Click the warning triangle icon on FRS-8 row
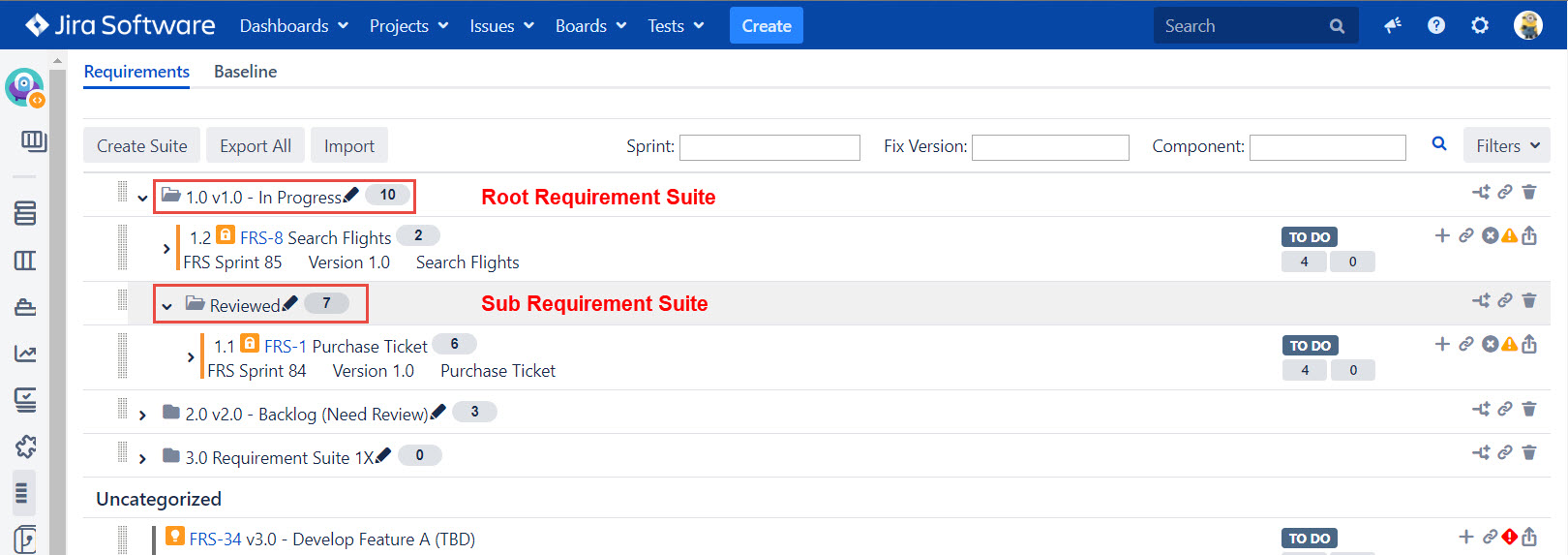Screen dimensions: 1568x555 click(1510, 235)
